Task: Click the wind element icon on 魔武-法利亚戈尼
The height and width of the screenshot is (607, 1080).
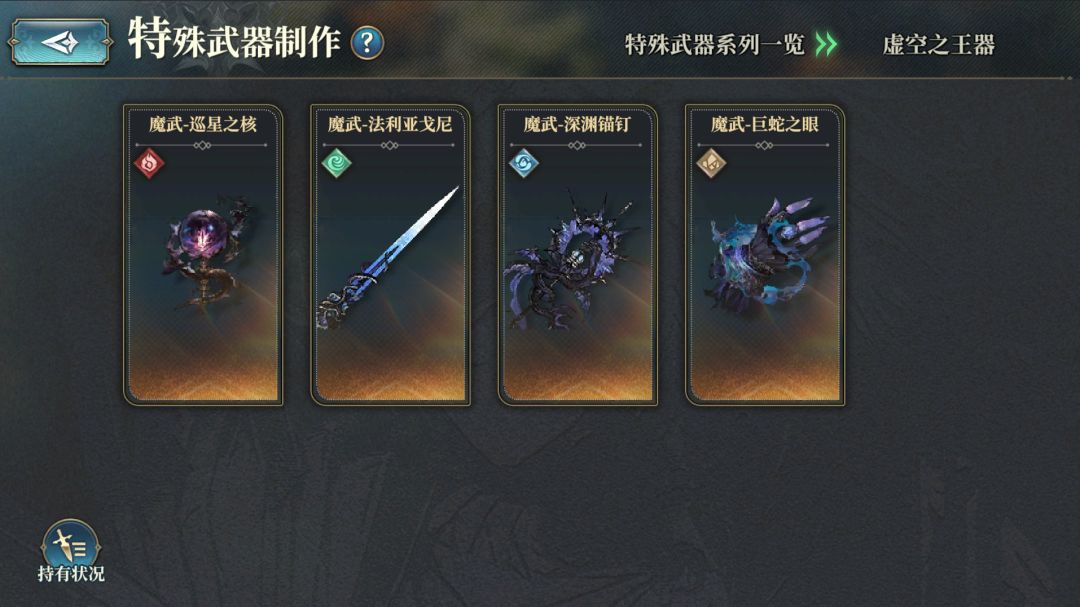Action: [x=337, y=164]
